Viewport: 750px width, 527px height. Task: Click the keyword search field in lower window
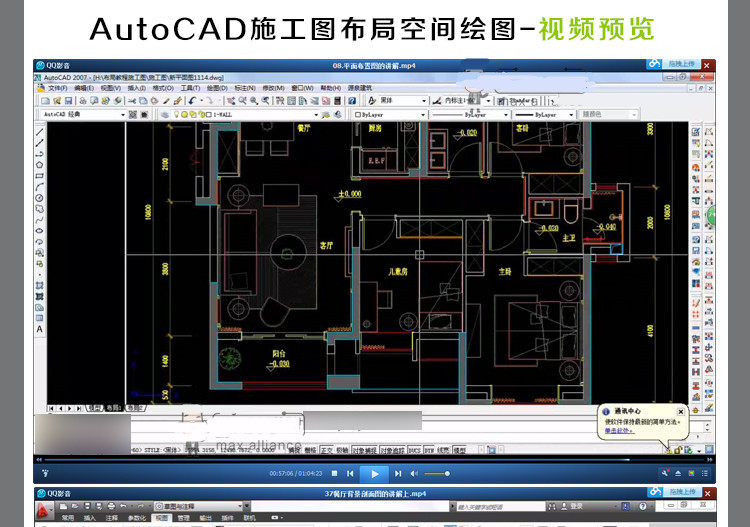point(500,506)
